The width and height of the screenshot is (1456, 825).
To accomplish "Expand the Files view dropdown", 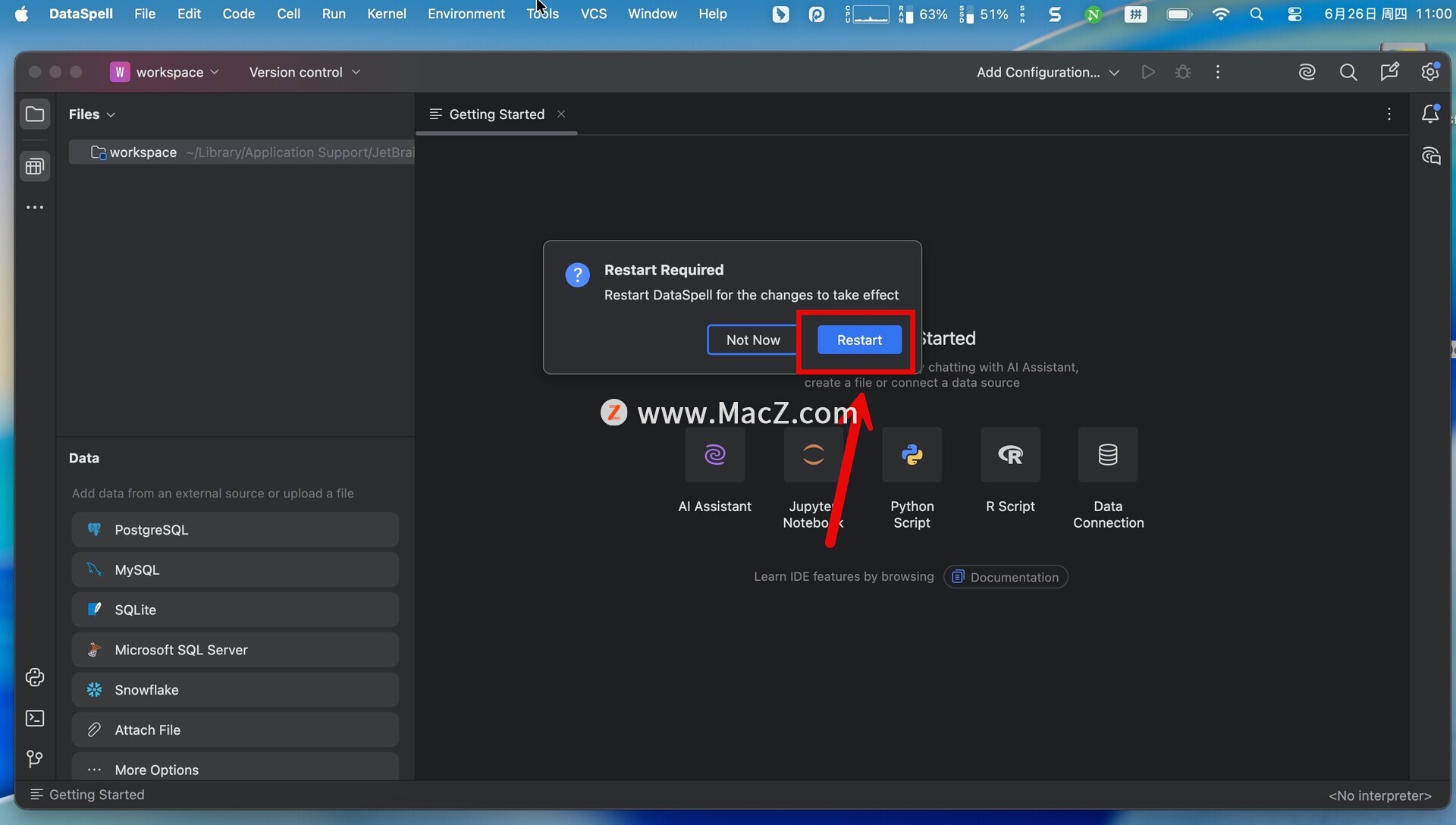I will [x=92, y=114].
